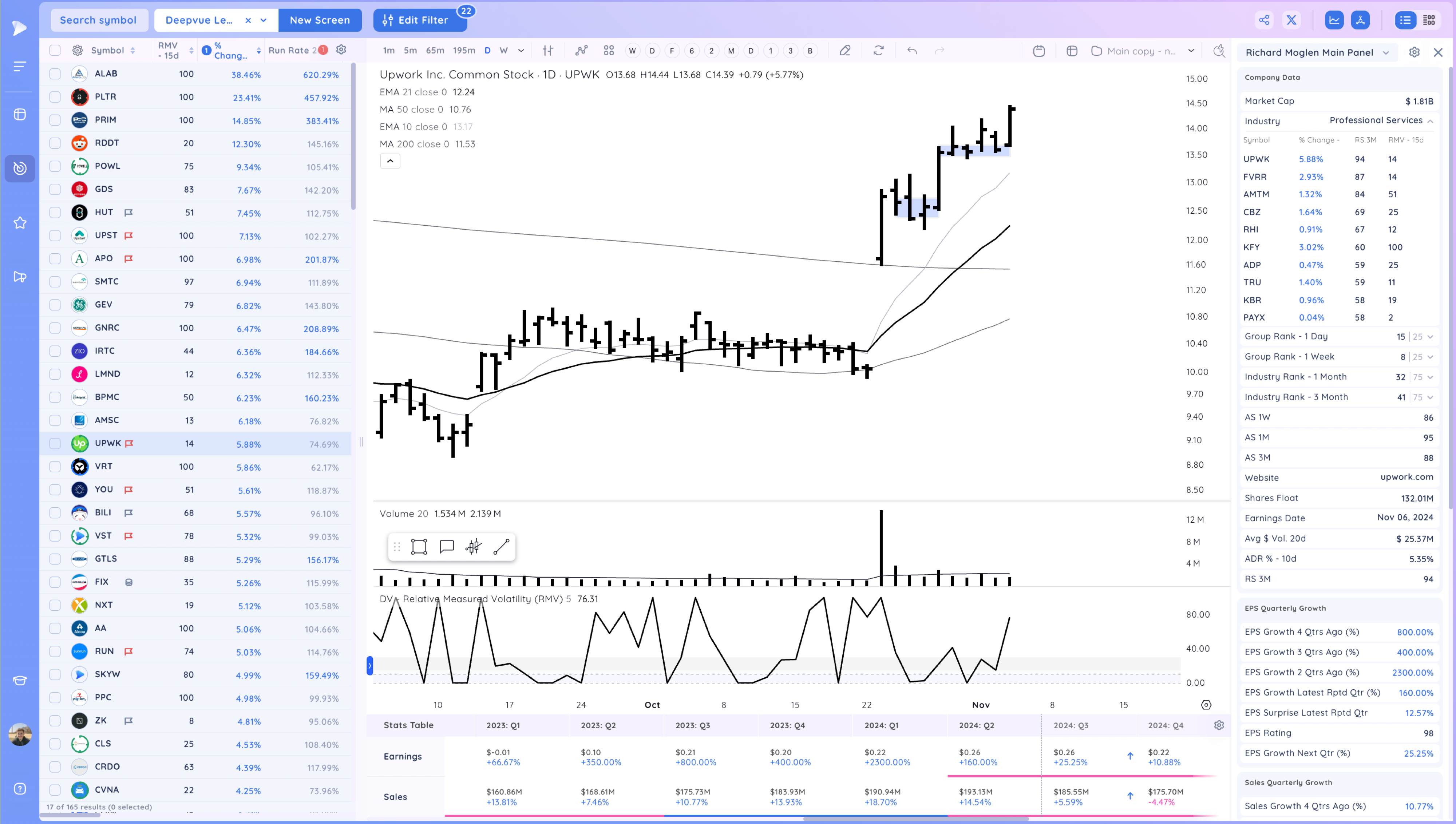Image resolution: width=1456 pixels, height=824 pixels.
Task: Check the ALAB row checkbox
Action: tap(55, 74)
